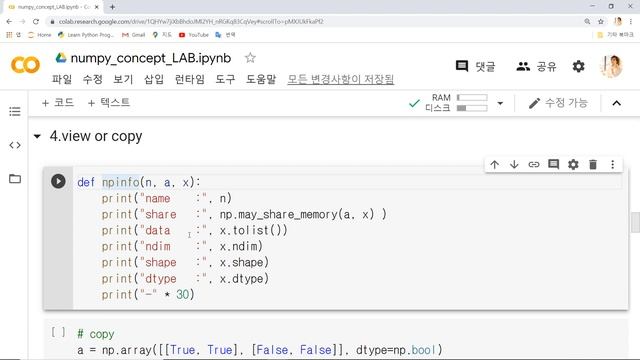Open the Home bookmark
Viewport: 640px width, 360px height.
click(x=40, y=35)
